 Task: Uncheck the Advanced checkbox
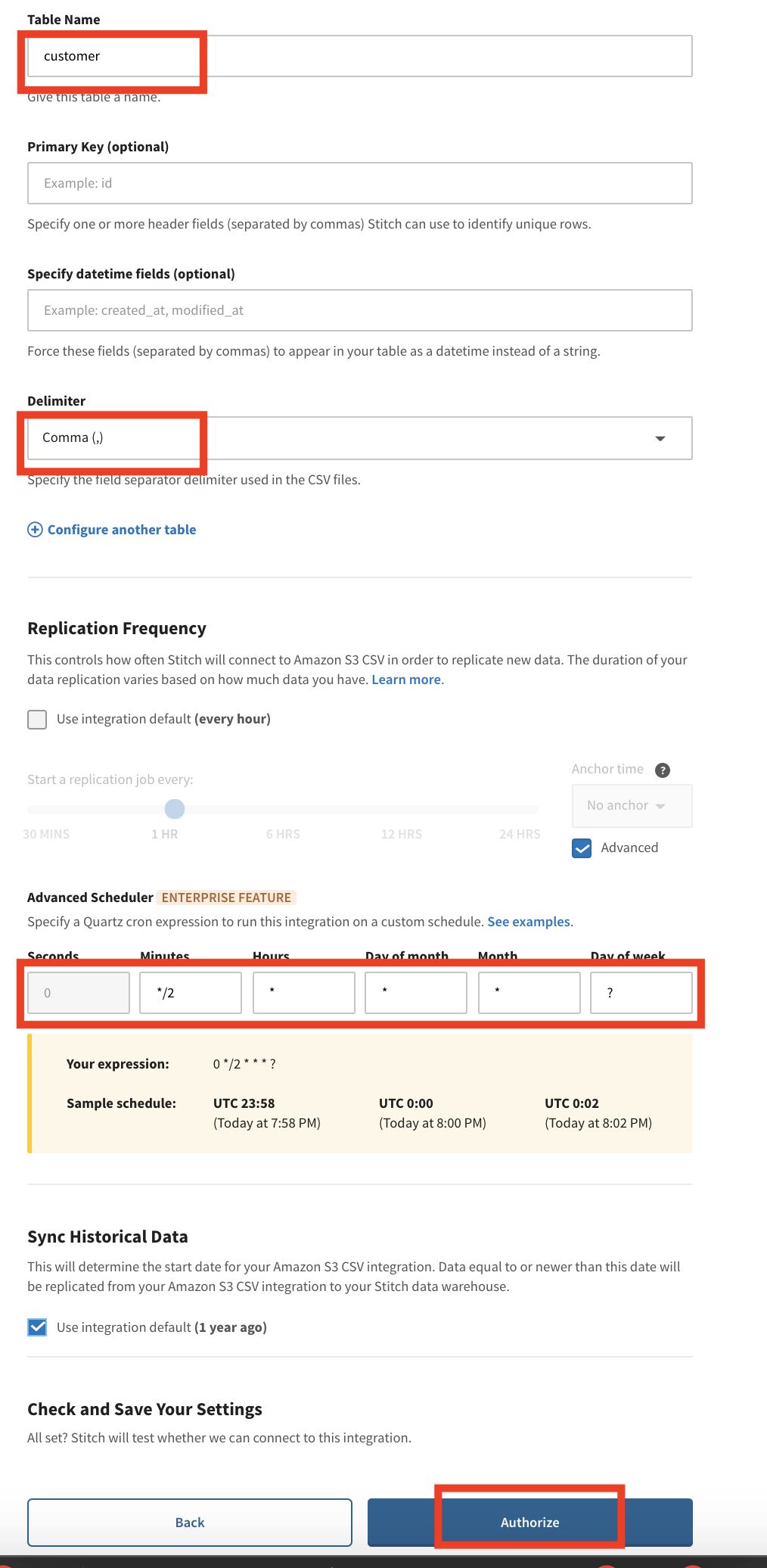(x=582, y=848)
